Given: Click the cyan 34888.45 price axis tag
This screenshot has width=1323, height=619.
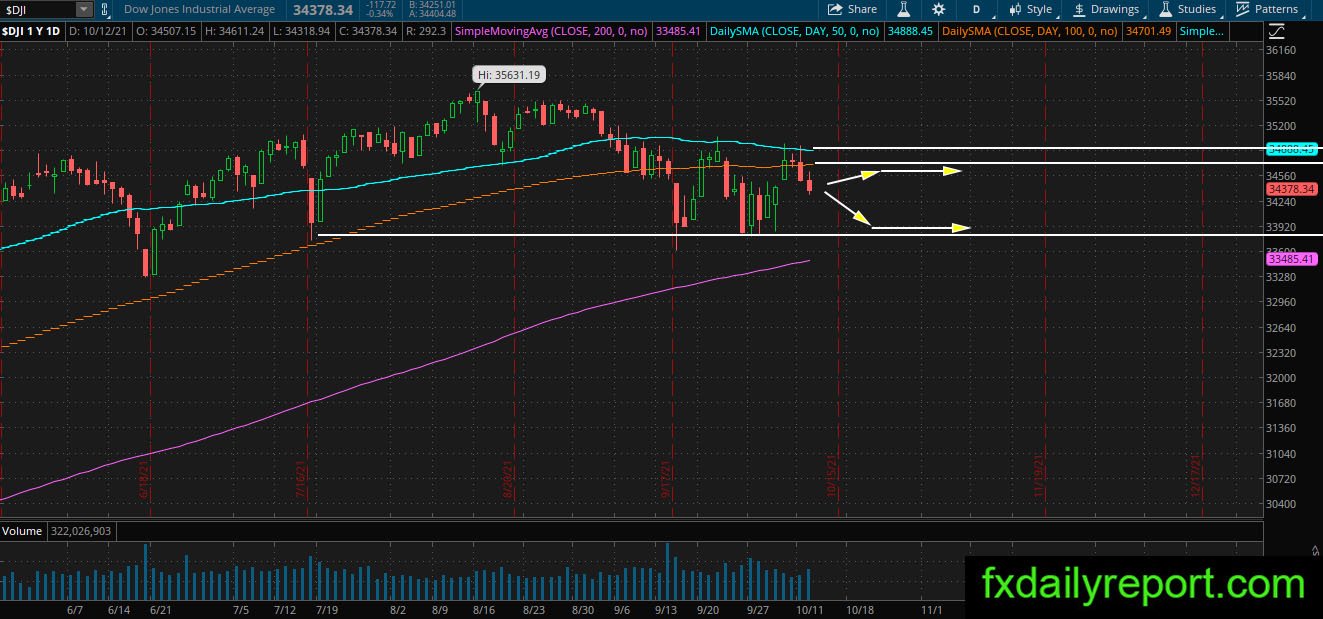Looking at the screenshot, I should (x=1290, y=148).
